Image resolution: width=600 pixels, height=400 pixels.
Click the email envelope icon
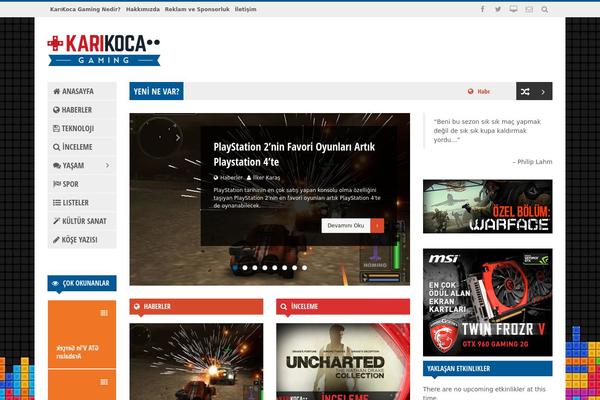click(x=529, y=9)
